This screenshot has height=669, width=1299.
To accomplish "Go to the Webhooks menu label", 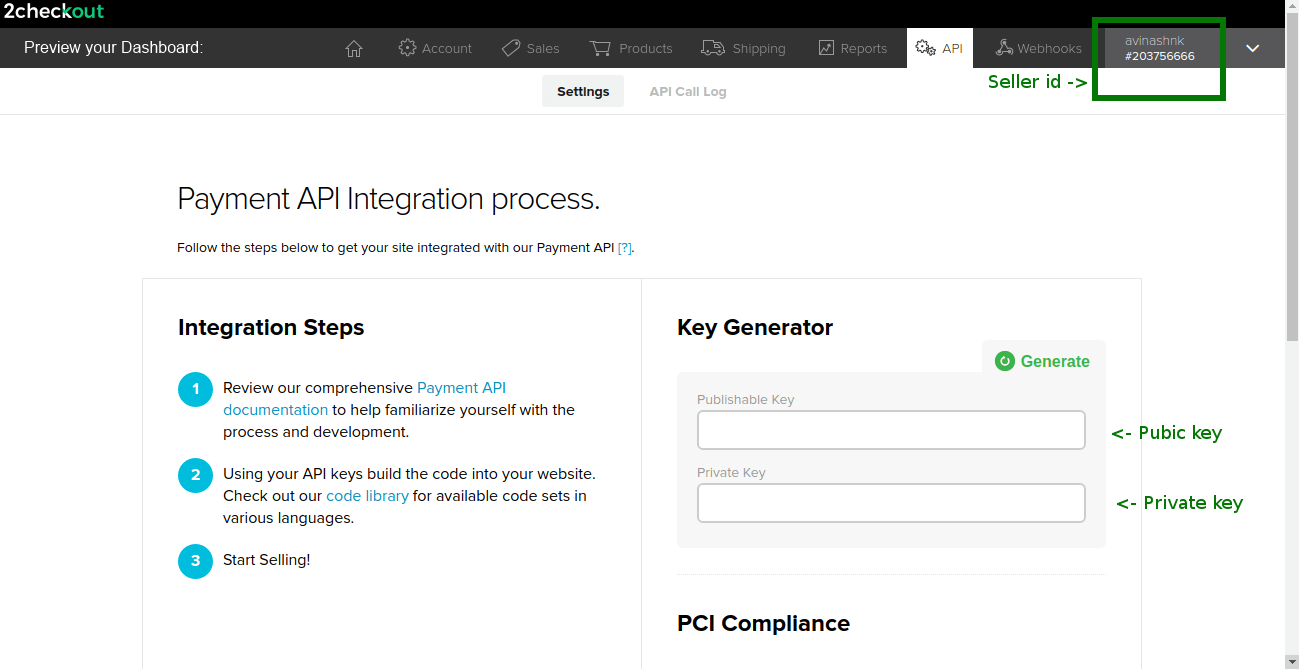I will pyautogui.click(x=1049, y=48).
